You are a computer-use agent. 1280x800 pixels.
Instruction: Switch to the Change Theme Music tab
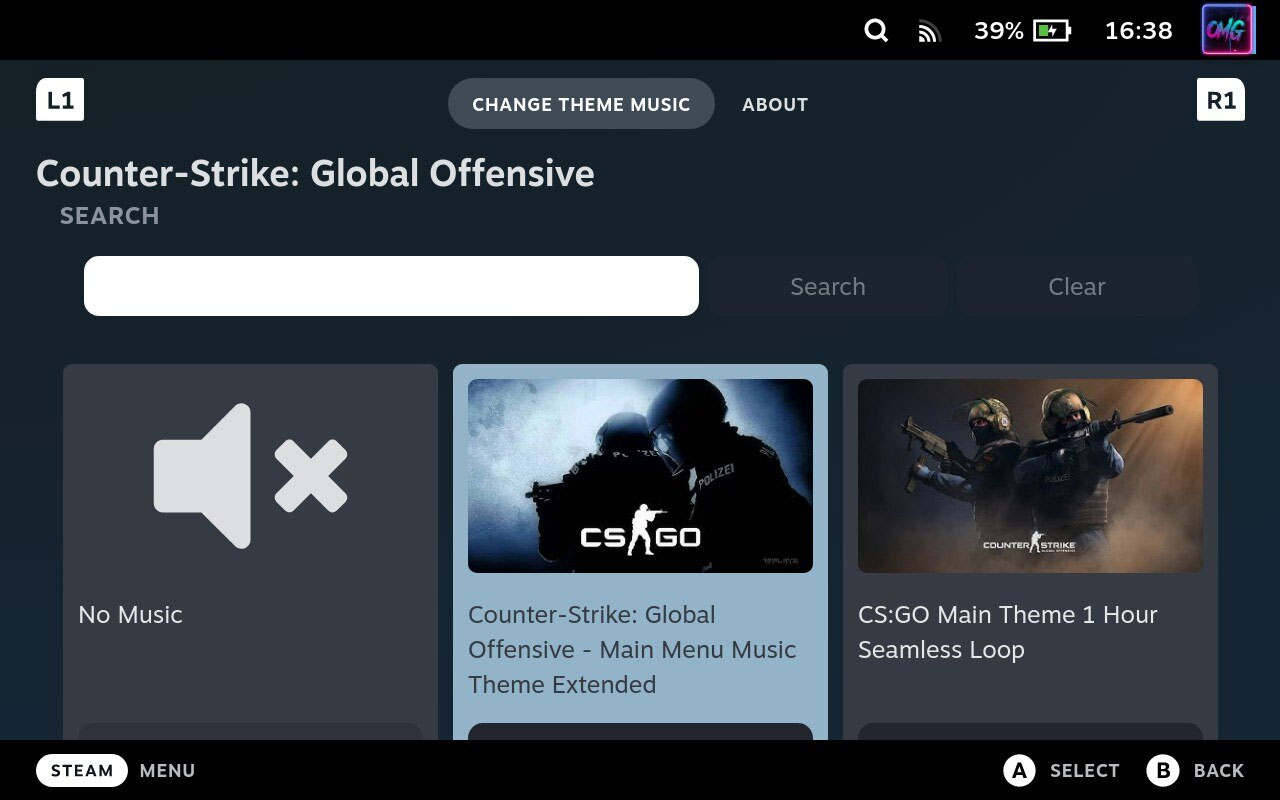pos(581,104)
